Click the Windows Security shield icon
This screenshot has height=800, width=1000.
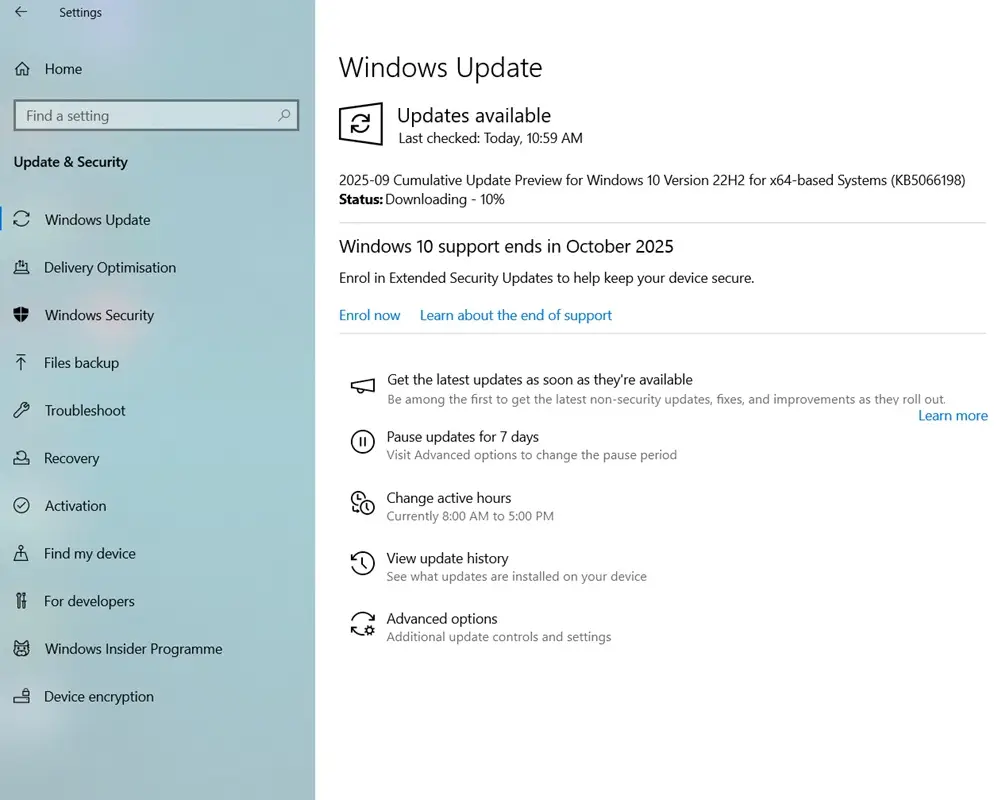coord(21,315)
